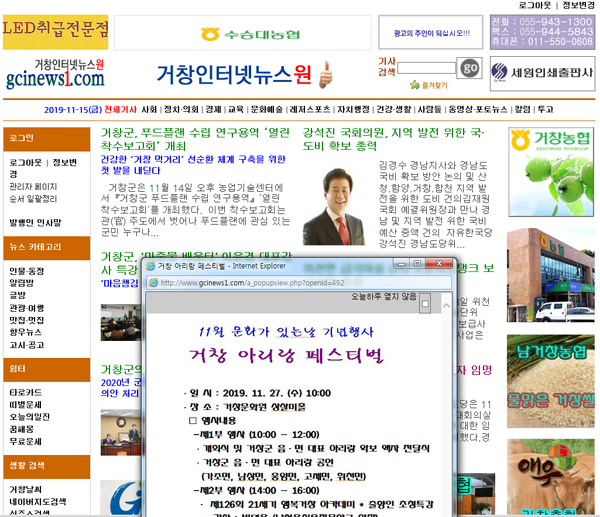Open 거창날씨 in the 생활 검색 section

coord(26,489)
